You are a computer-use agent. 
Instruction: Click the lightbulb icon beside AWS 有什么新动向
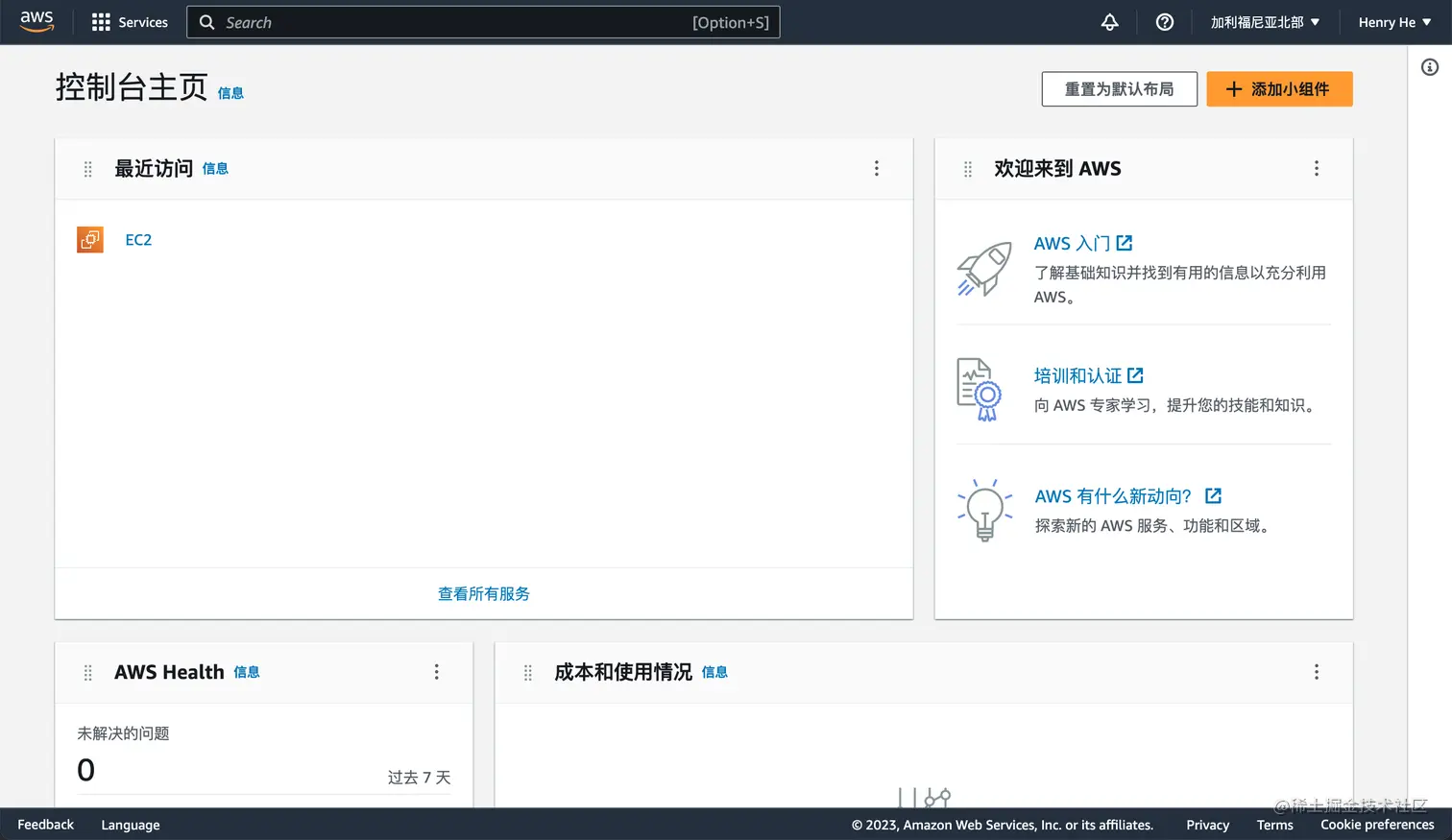click(x=984, y=510)
